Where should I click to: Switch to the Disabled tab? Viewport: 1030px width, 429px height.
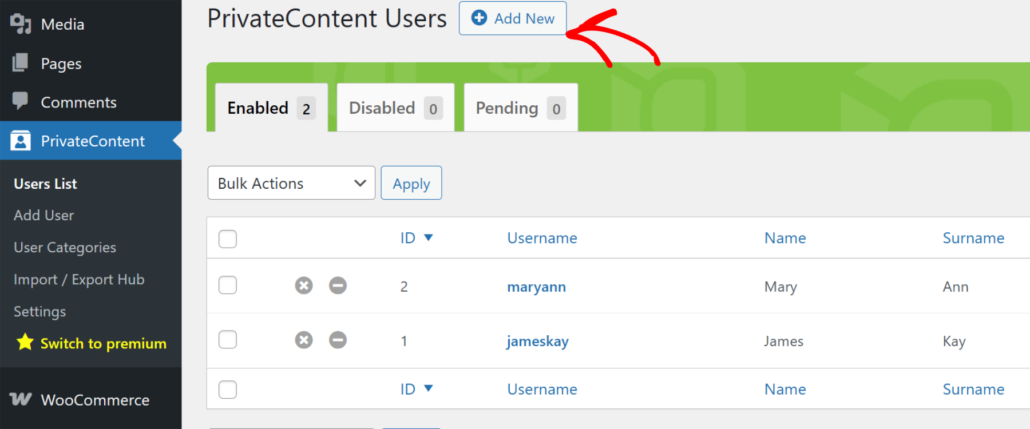[395, 108]
